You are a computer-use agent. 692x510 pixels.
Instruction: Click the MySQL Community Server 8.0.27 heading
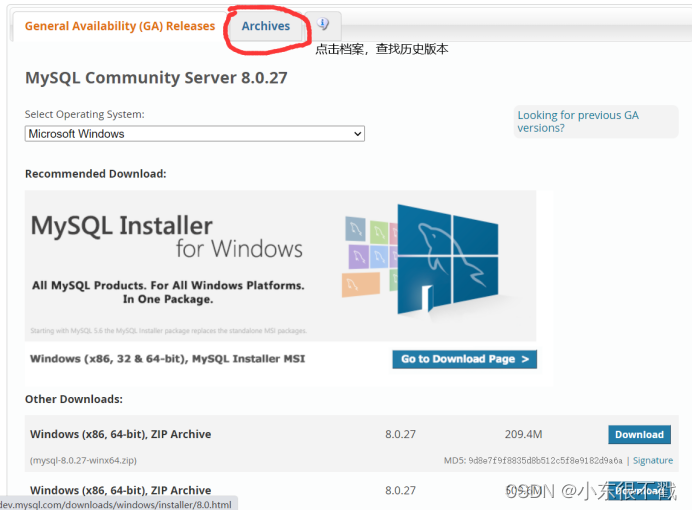coord(156,78)
